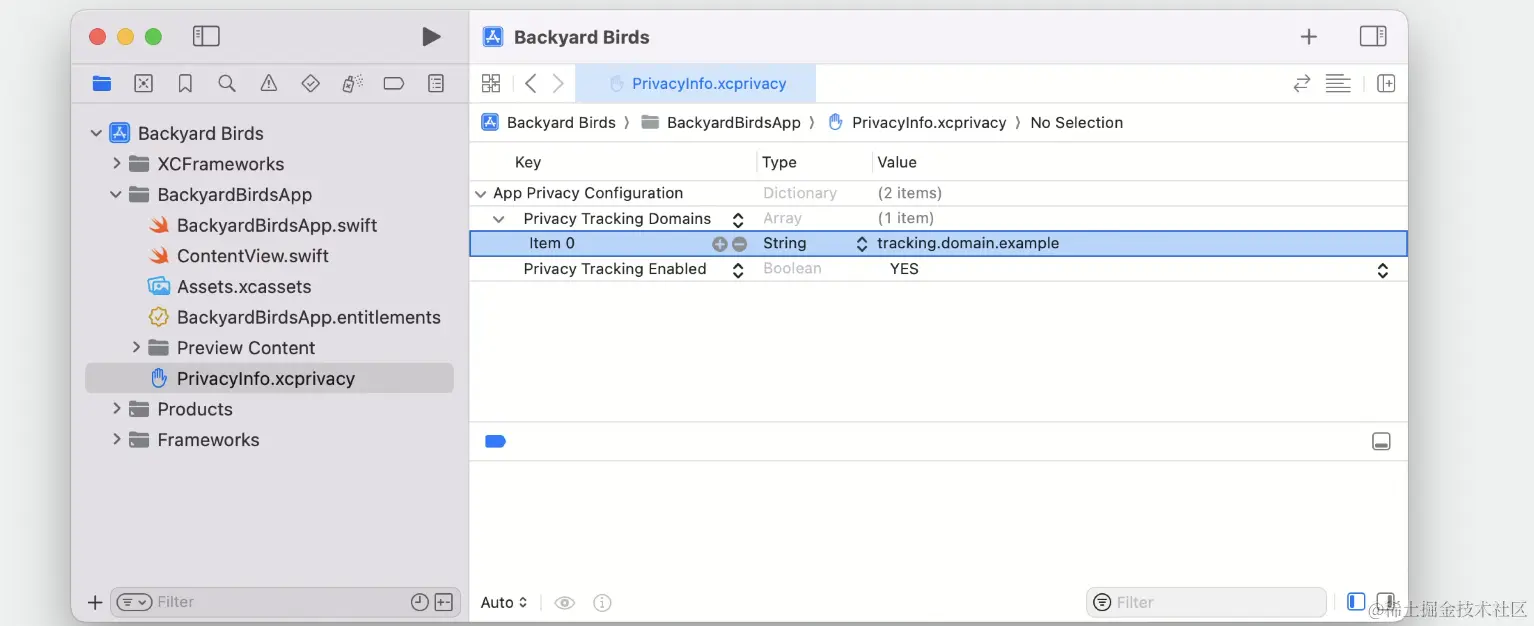1534x626 pixels.
Task: Expand the XCFrameworks folder
Action: click(116, 163)
